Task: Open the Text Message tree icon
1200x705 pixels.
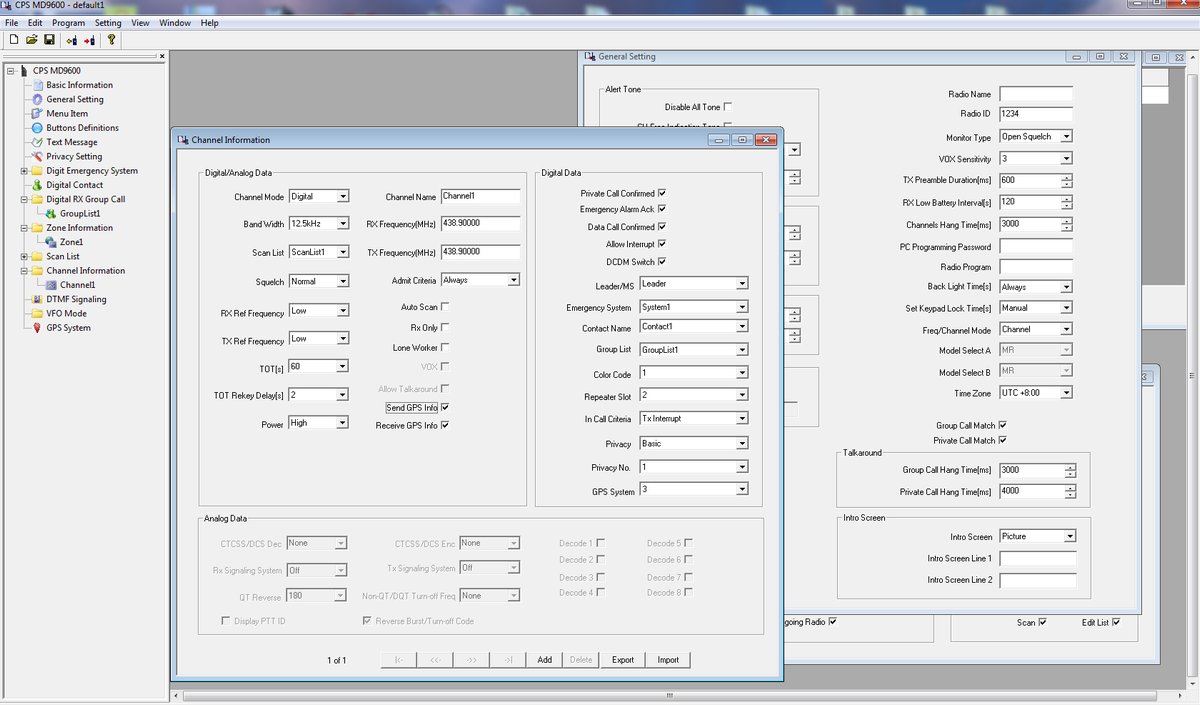Action: [38, 142]
